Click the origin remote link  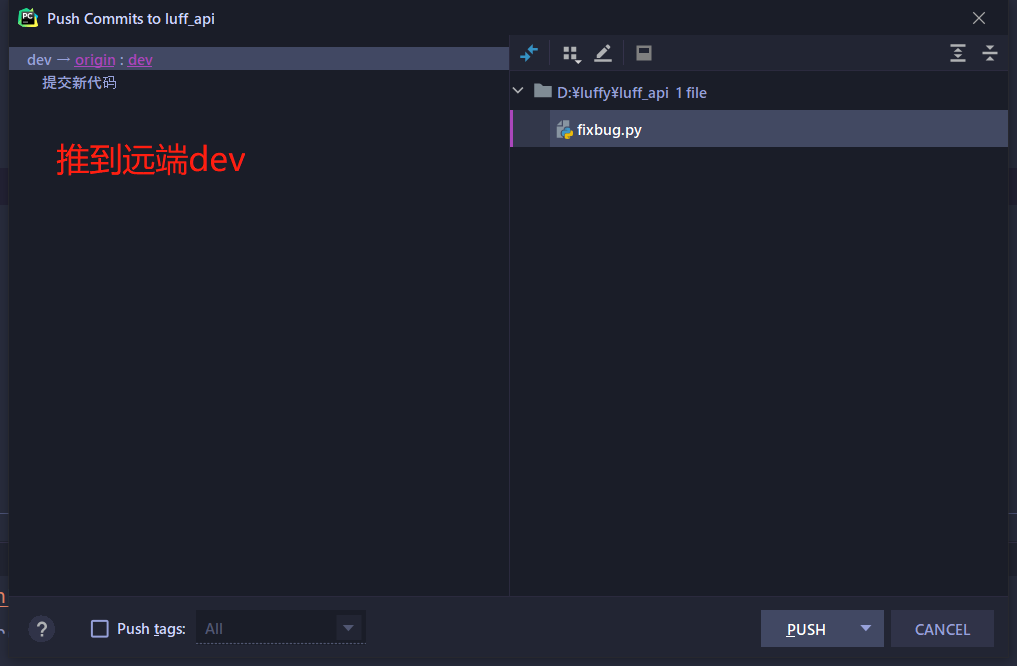[x=95, y=60]
